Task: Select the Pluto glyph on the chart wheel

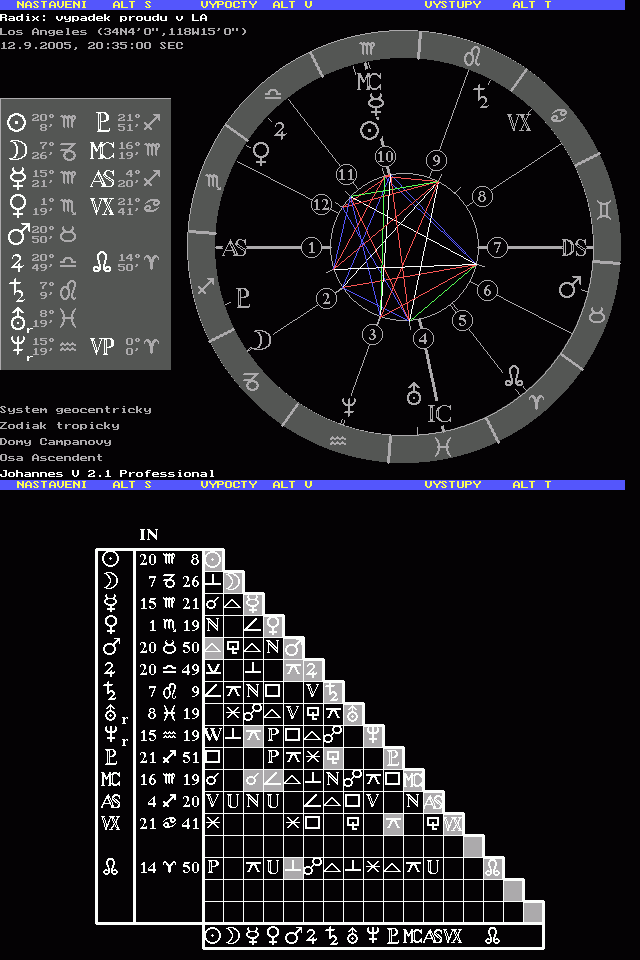Action: (x=242, y=296)
